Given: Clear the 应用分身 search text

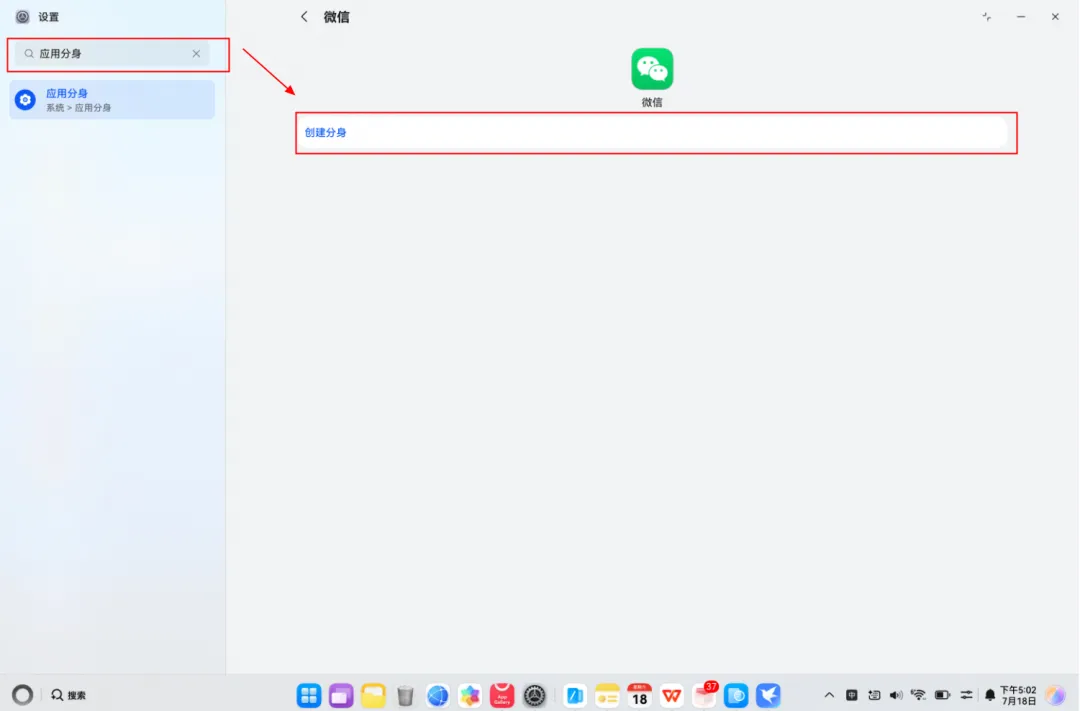Looking at the screenshot, I should 196,54.
